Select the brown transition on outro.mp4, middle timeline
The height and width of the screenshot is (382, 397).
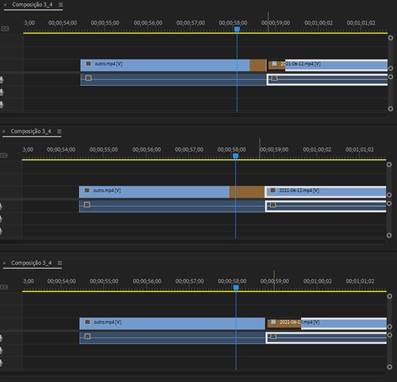point(247,192)
